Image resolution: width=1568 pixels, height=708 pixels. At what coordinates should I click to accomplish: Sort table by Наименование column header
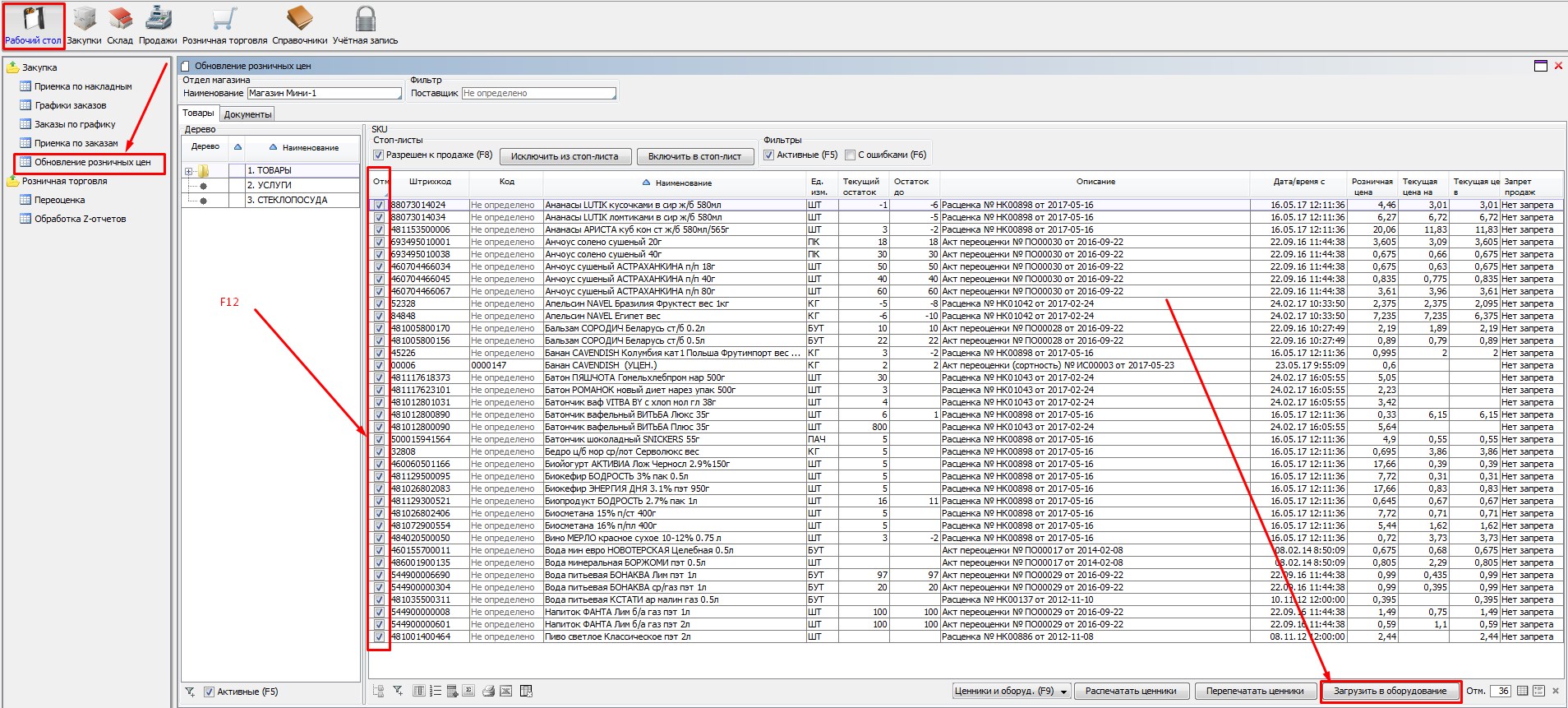click(683, 183)
